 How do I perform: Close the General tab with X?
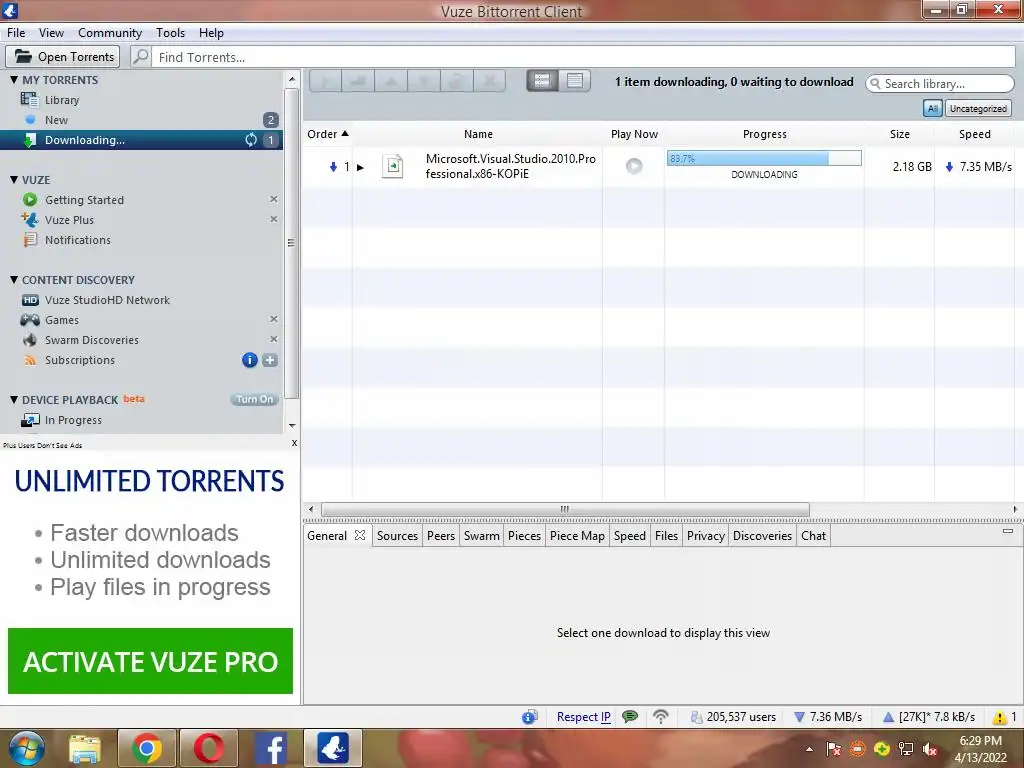coord(360,535)
